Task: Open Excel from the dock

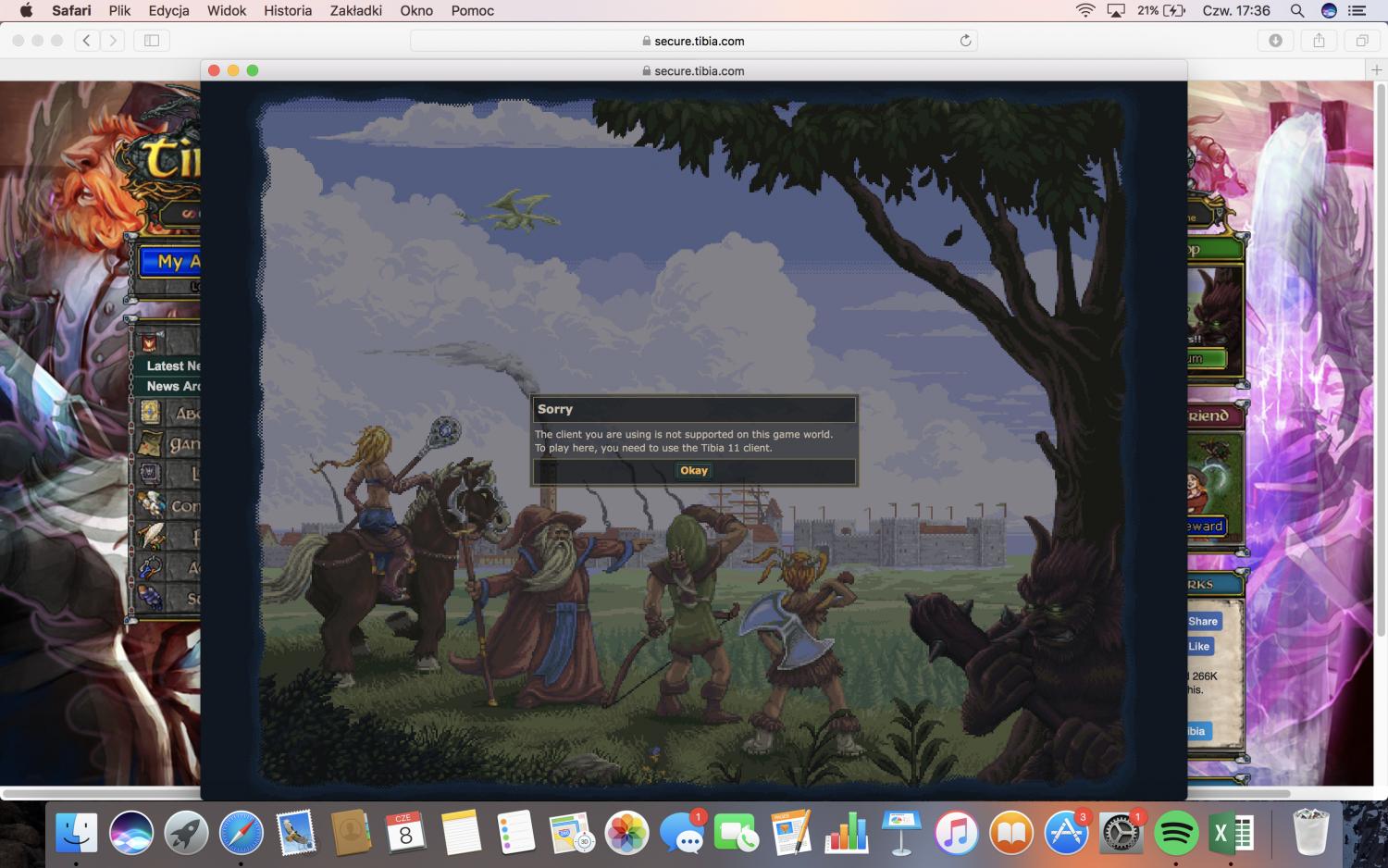Action: (1230, 833)
